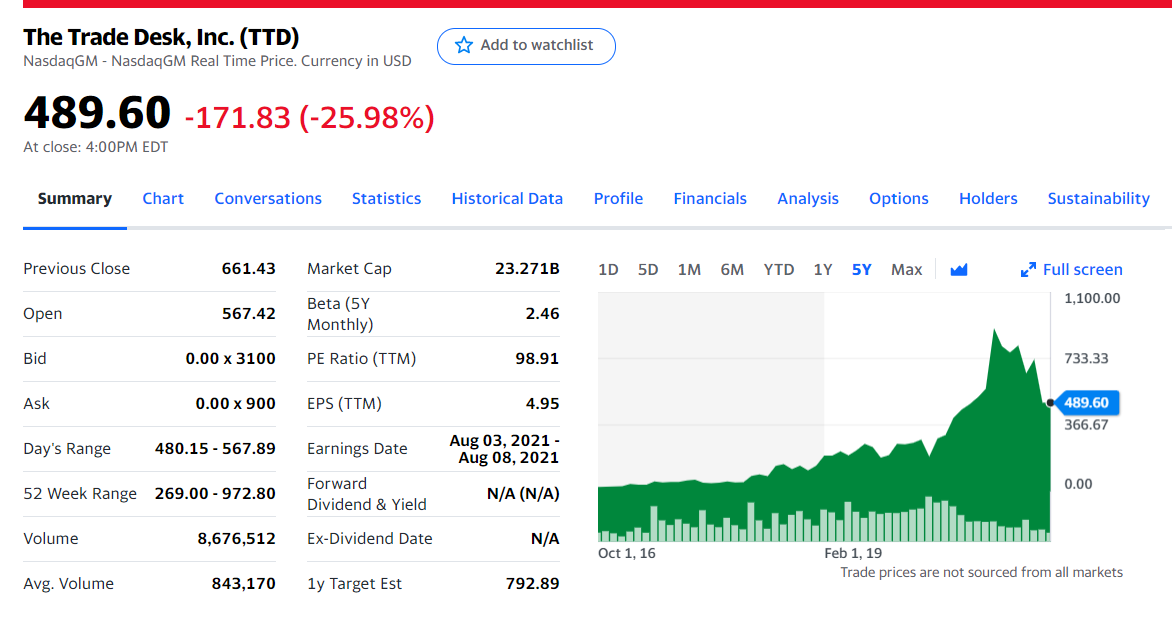Click the Forward Dividend N/A (N/A) value
This screenshot has height=639, width=1172.
click(523, 493)
